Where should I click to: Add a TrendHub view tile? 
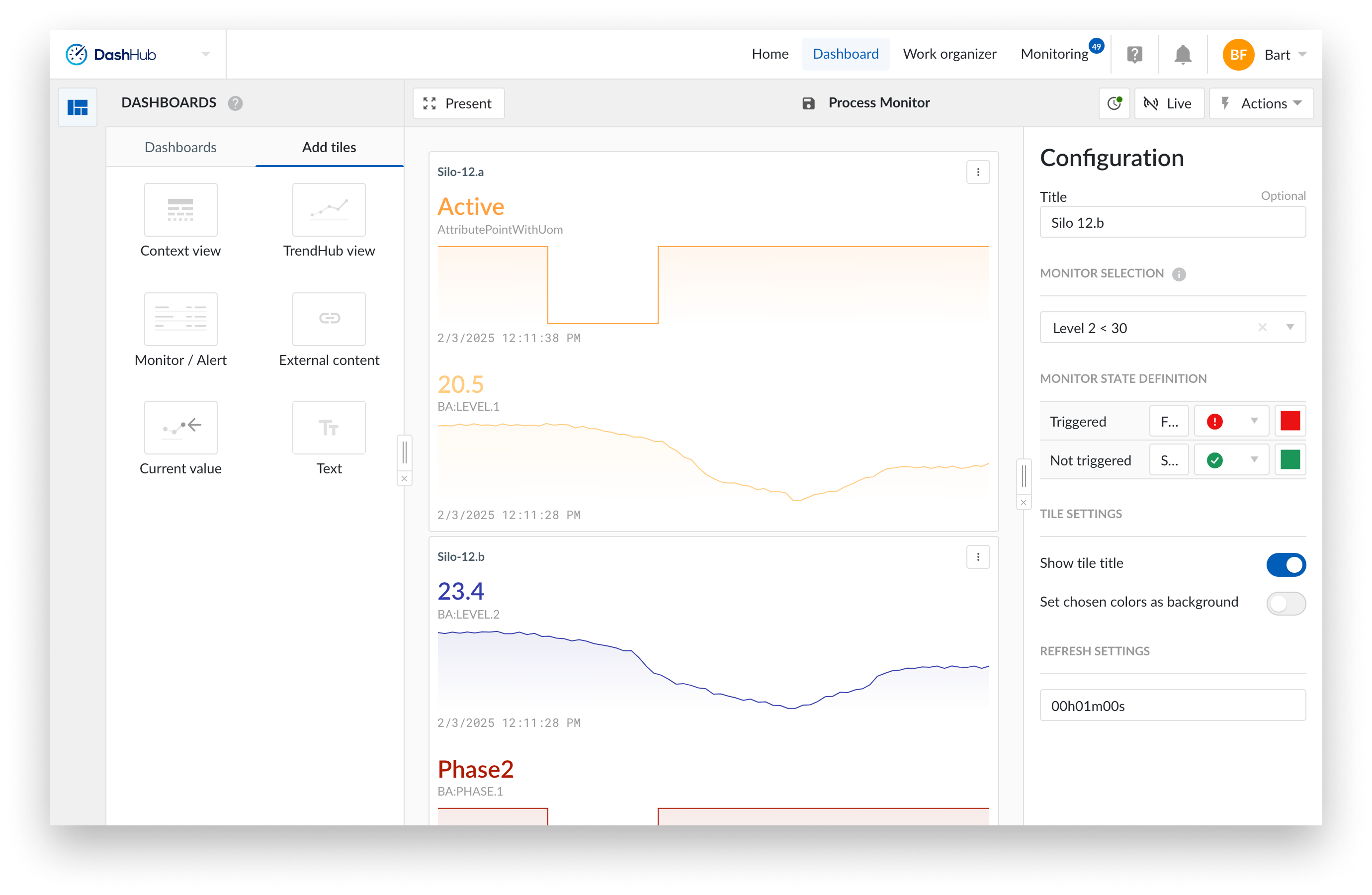pyautogui.click(x=329, y=210)
